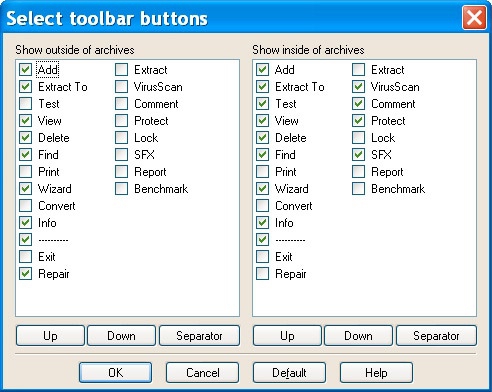The height and width of the screenshot is (392, 492).
Task: Check VirusScan in outside archives list
Action: coord(121,87)
